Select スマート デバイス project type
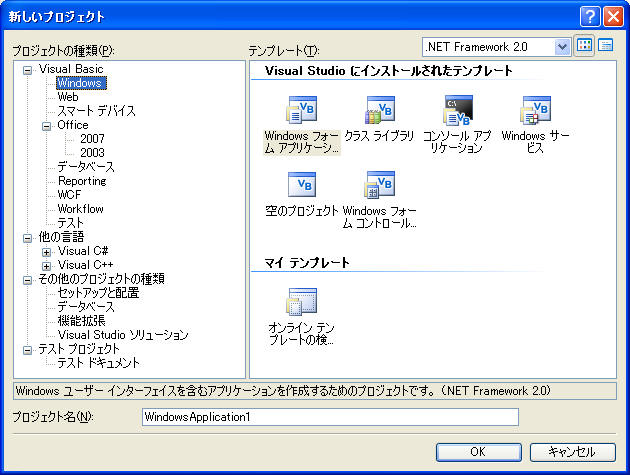Screen dimensions: 630x475 96,111
